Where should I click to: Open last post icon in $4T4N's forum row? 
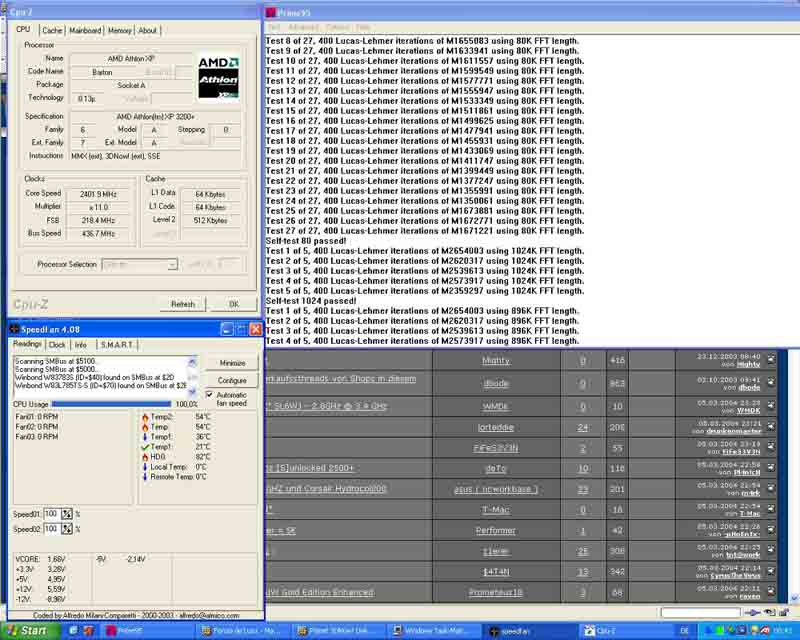[x=771, y=570]
